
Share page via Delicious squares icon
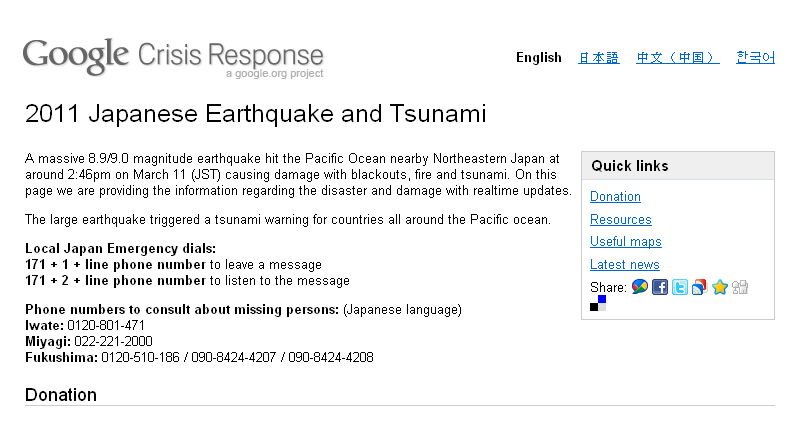[x=598, y=303]
